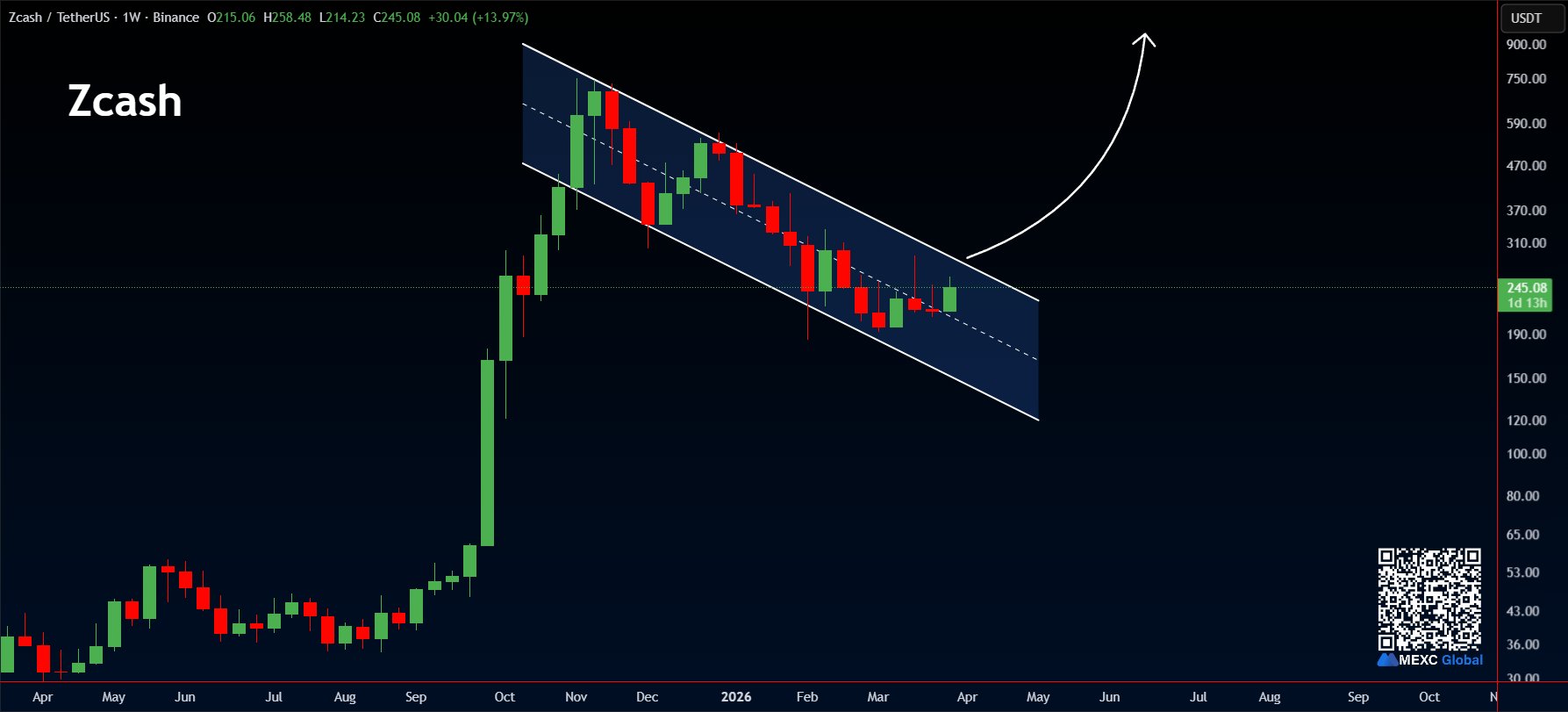Click the 1d 13h bar countdown
Screen dimensions: 1568x712
coord(1527,303)
